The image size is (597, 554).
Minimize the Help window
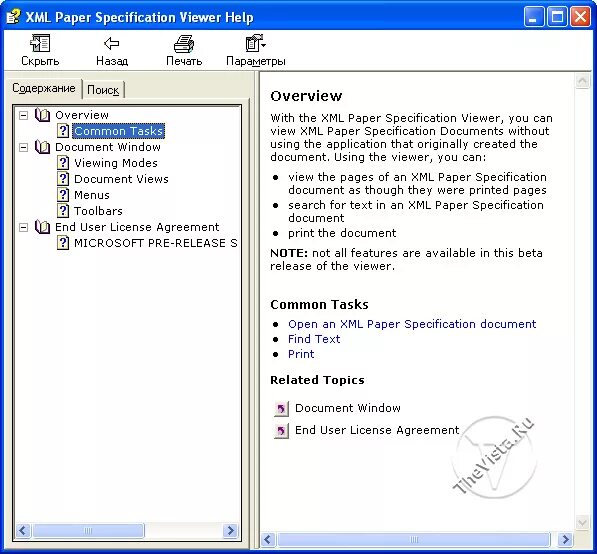coord(533,17)
